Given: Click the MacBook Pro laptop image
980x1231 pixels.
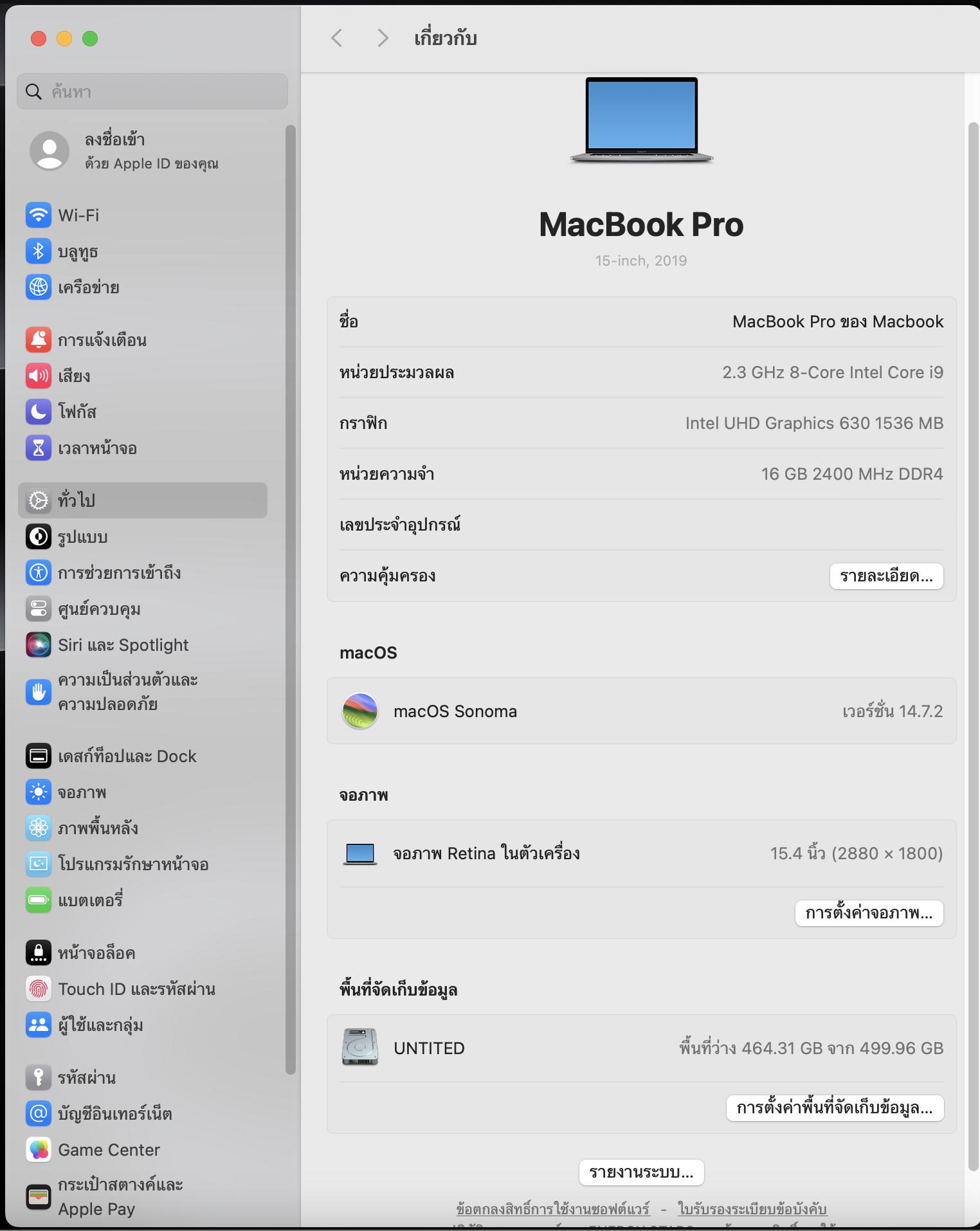Looking at the screenshot, I should pyautogui.click(x=641, y=120).
